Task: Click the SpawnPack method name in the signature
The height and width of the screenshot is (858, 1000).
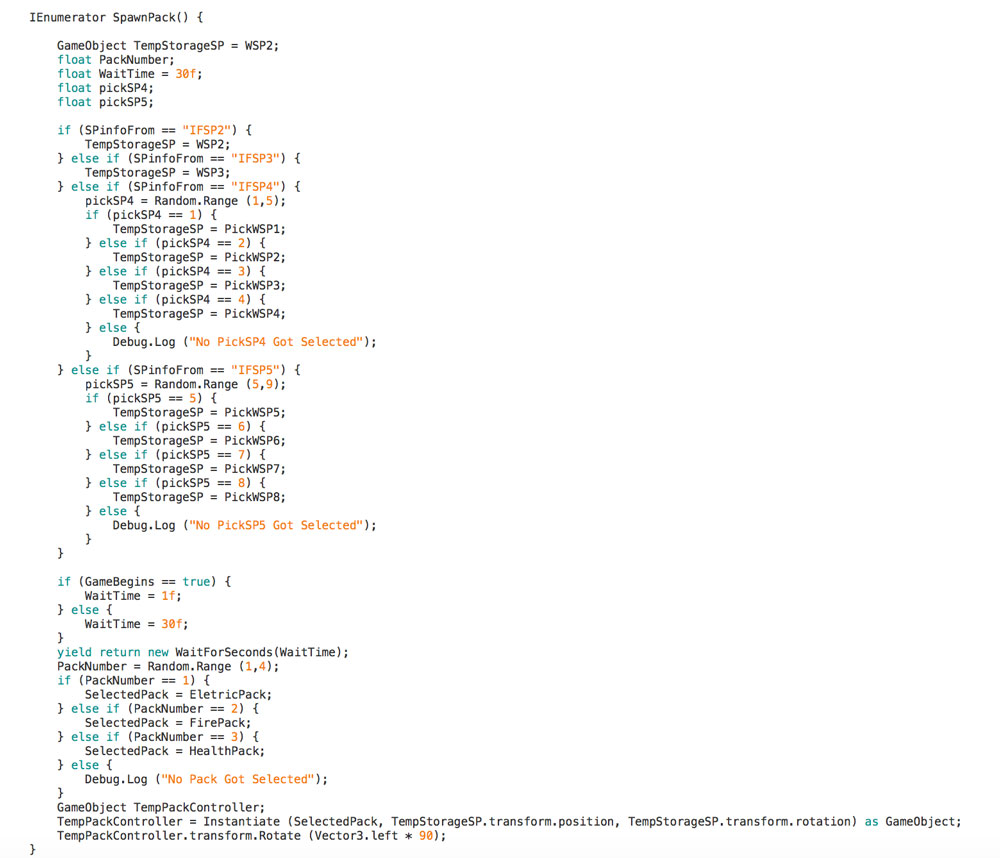Action: pyautogui.click(x=140, y=17)
